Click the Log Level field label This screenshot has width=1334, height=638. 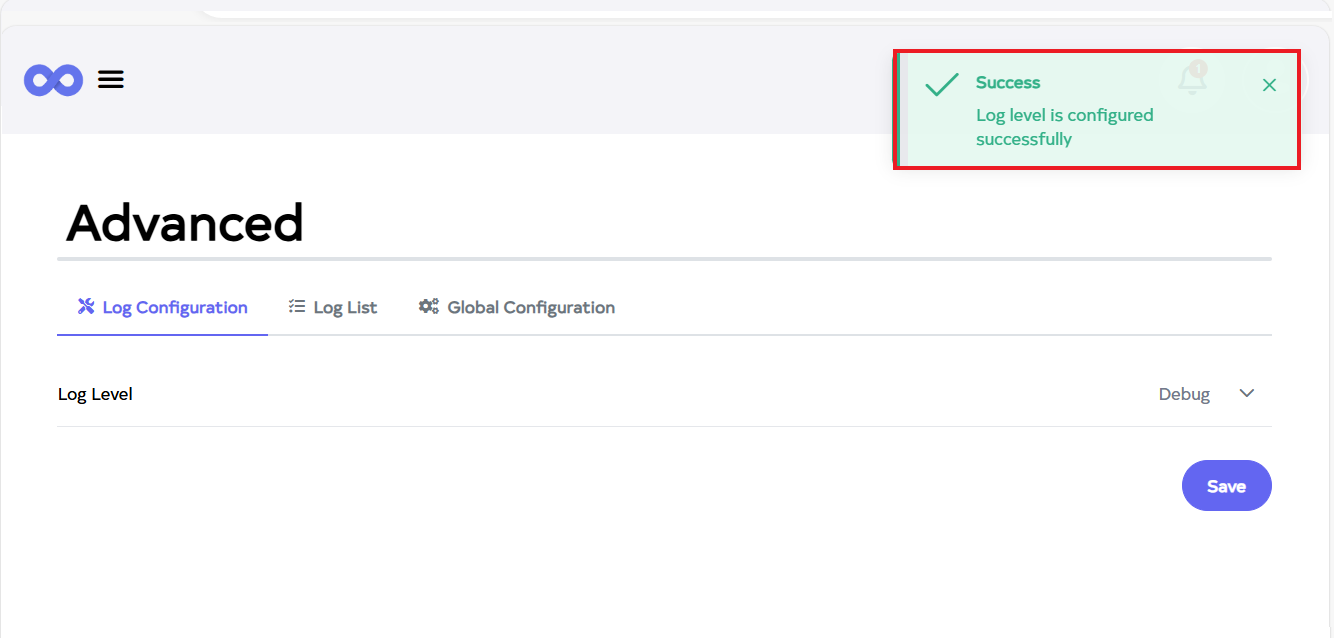pos(95,394)
